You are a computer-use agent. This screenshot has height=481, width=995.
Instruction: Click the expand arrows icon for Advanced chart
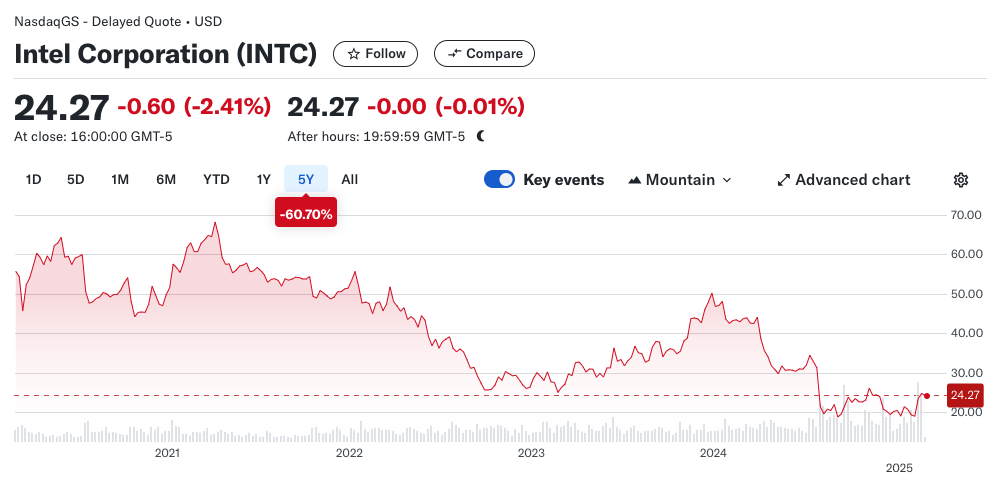(x=784, y=180)
